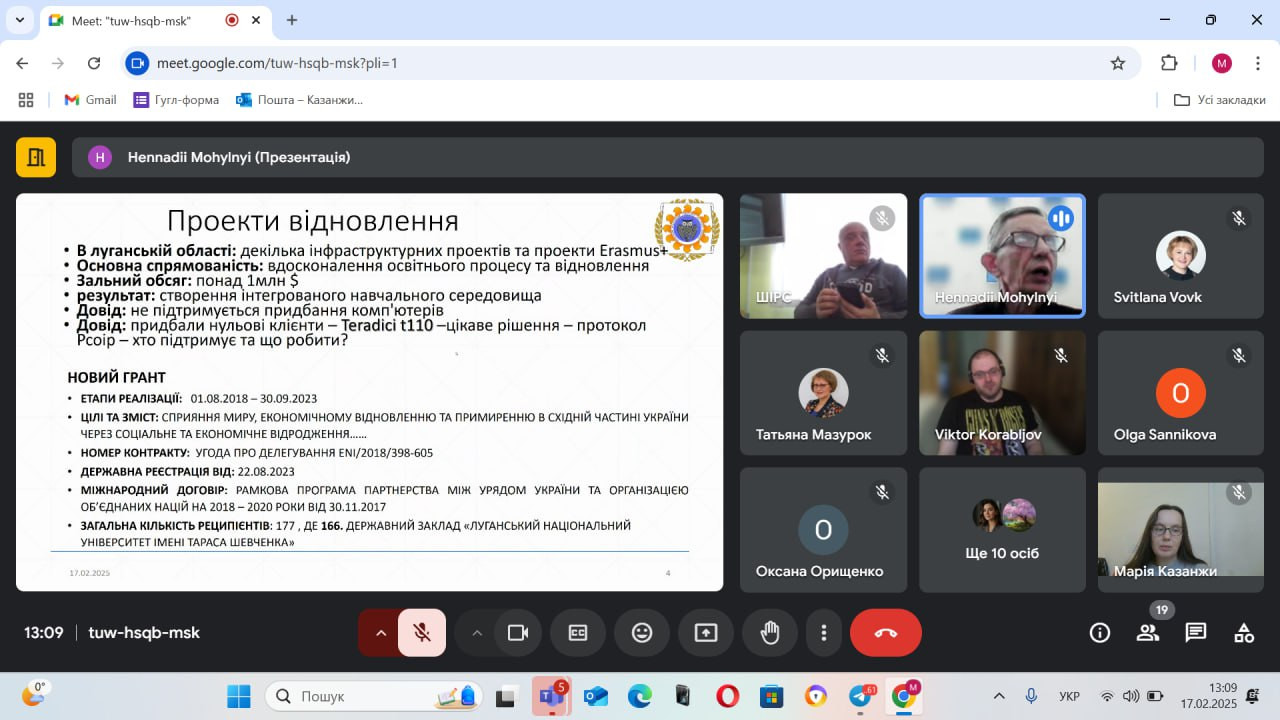Open Microsoft Teams from the taskbar

[x=551, y=696]
